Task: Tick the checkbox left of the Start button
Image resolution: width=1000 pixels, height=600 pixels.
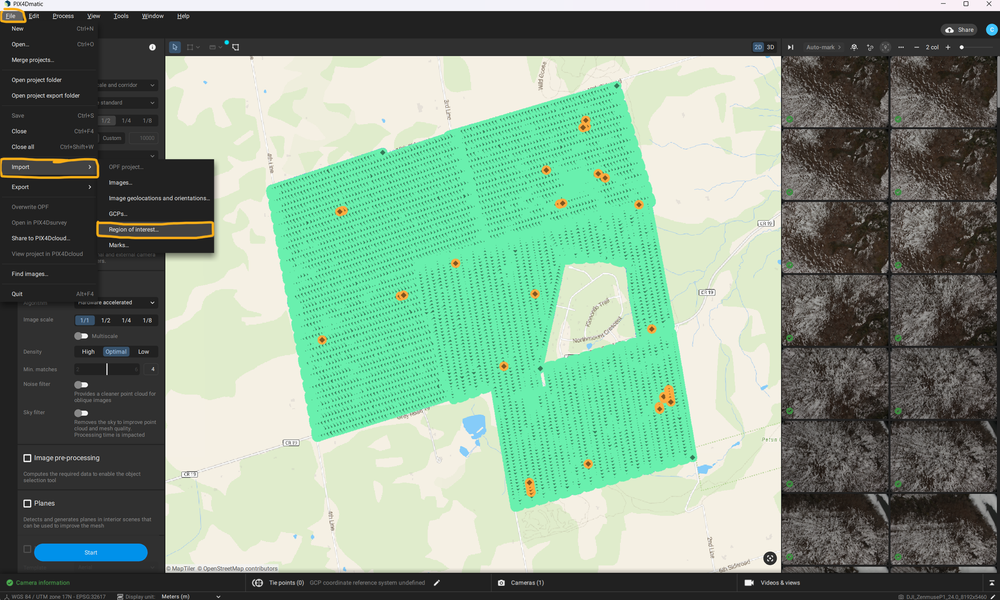Action: tap(27, 549)
